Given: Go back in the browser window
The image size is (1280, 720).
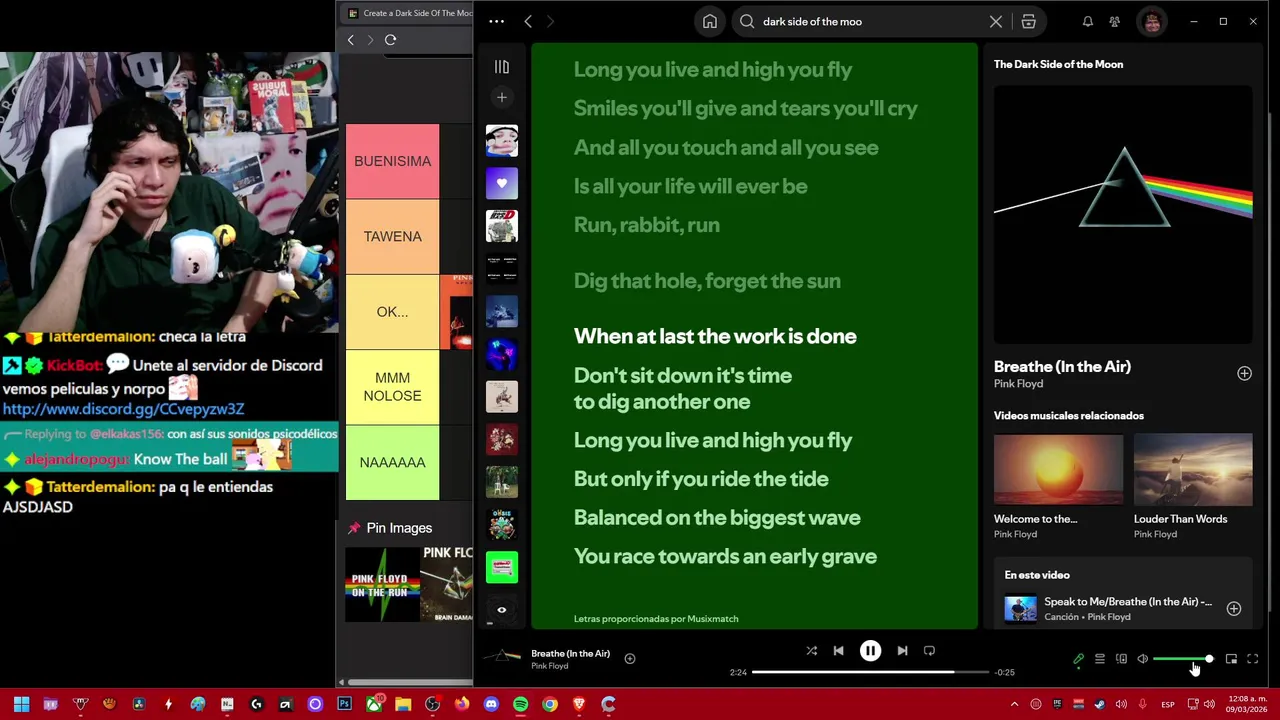Looking at the screenshot, I should (350, 40).
